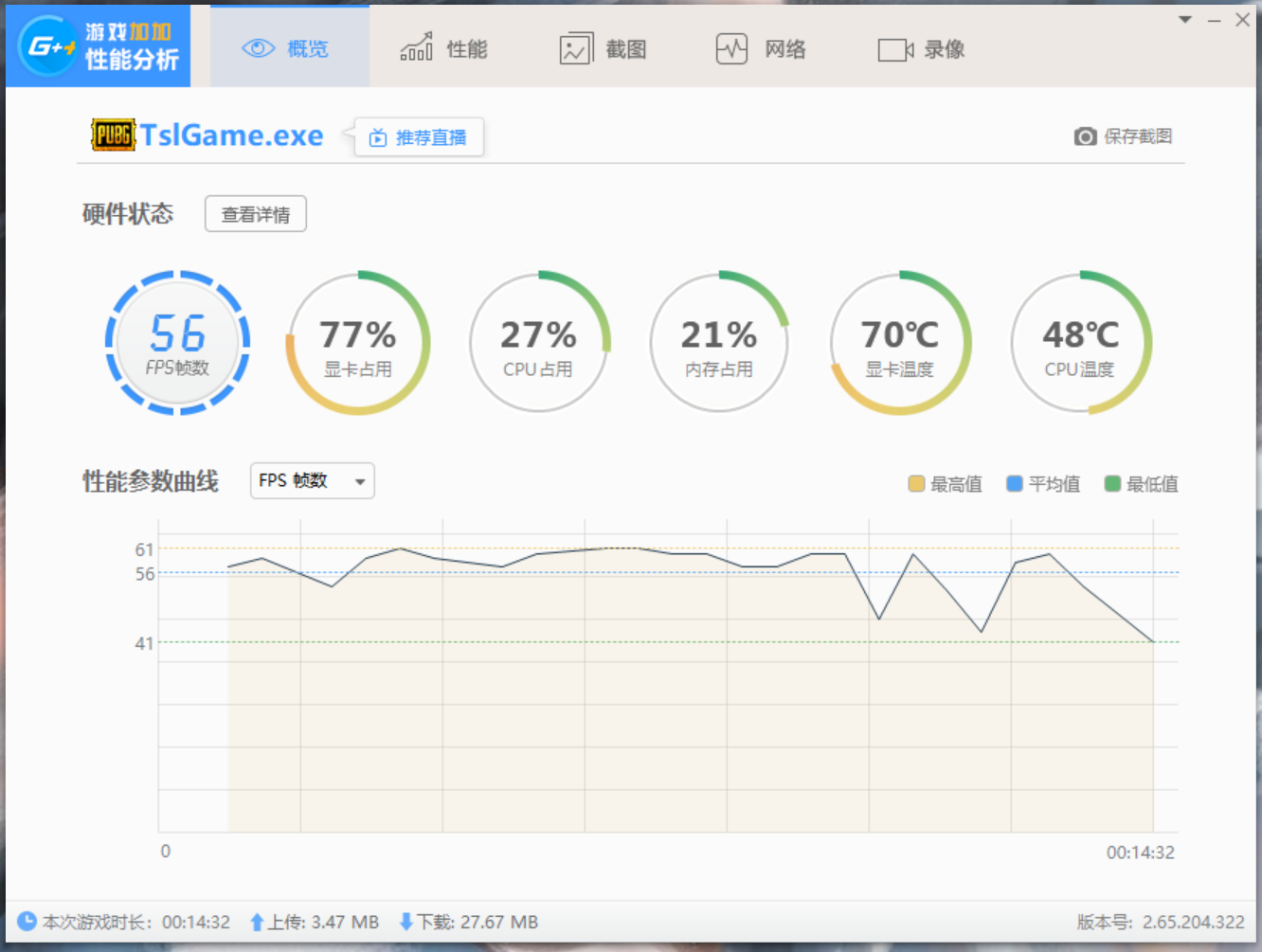Switch to the 网络 tab
1262x952 pixels.
[761, 48]
